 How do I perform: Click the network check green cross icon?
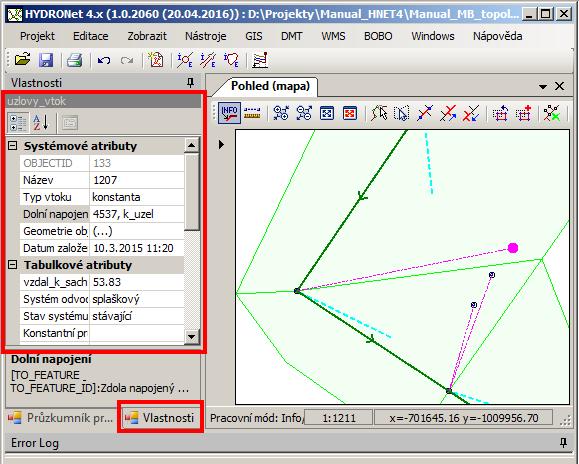552,113
